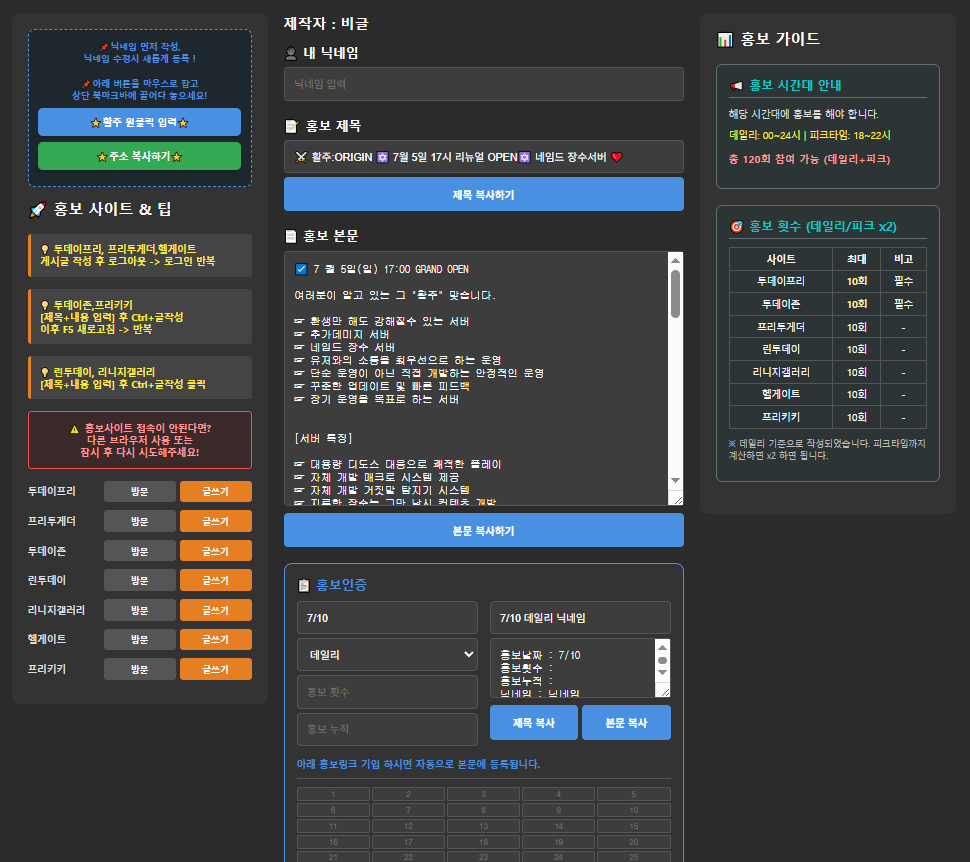
Task: Click the document icon beside 홍보 본문
Action: (291, 236)
